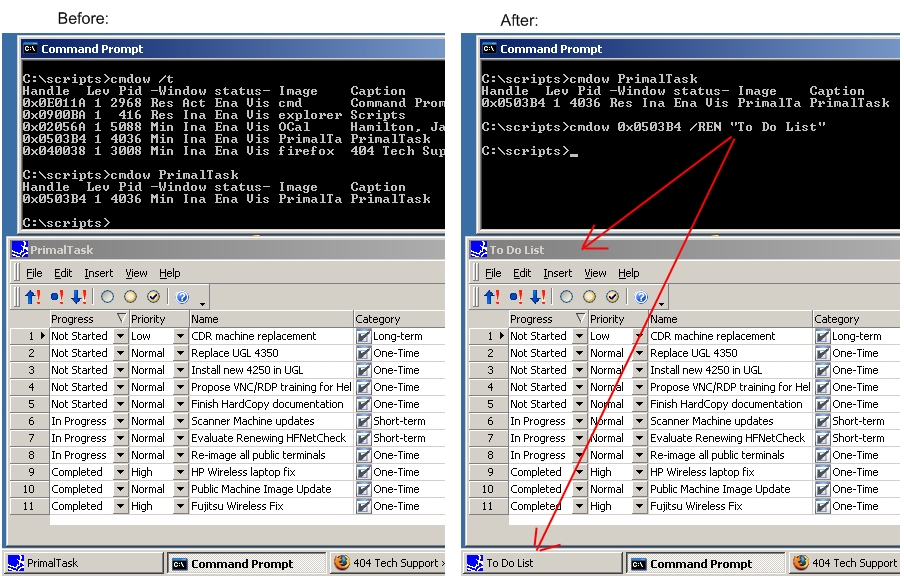Click normal priority red dot icon in PrimalTask toolbar

point(56,297)
